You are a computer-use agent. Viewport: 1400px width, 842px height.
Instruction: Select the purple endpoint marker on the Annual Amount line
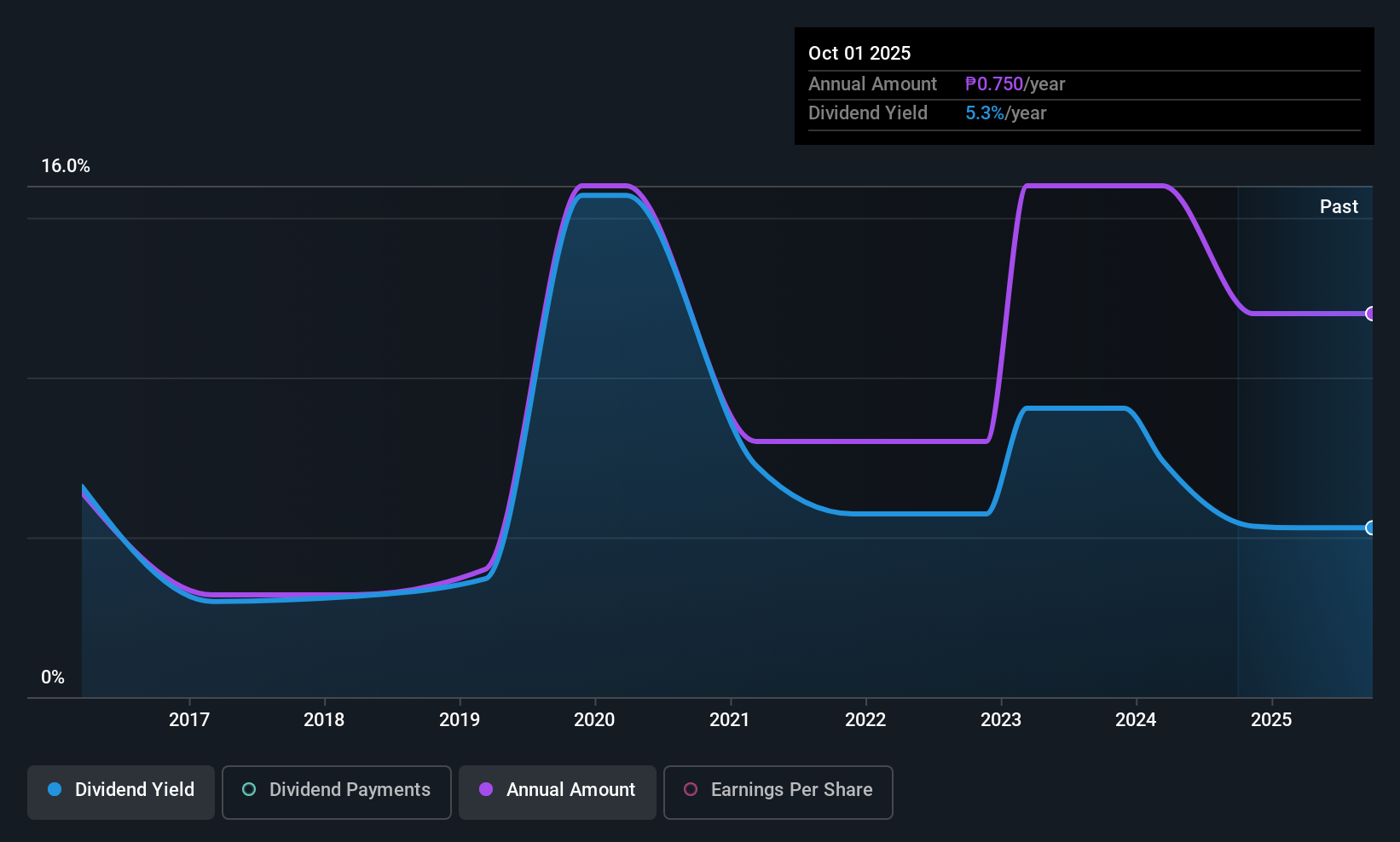coord(1370,314)
